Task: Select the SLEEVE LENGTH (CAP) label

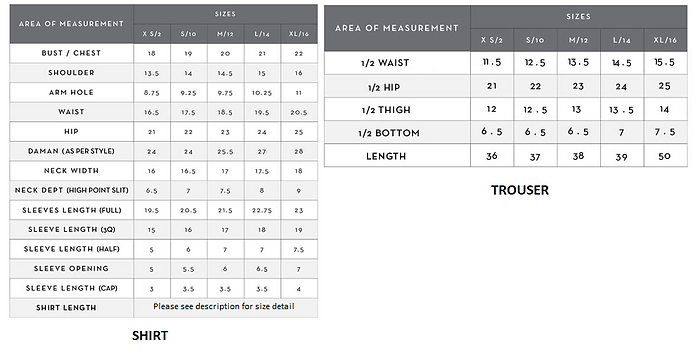Action: point(72,288)
